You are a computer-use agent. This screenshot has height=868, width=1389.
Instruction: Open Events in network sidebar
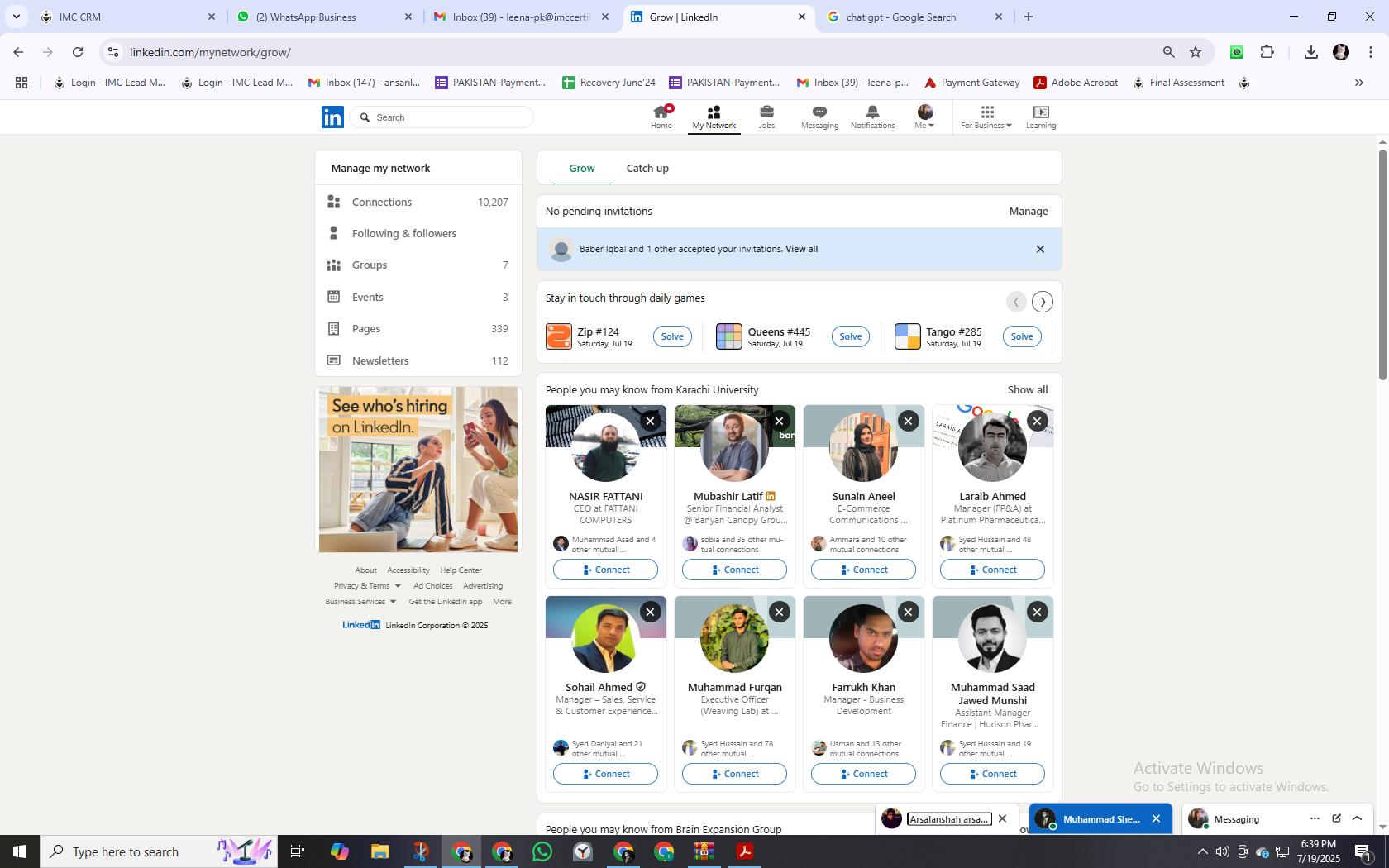click(x=418, y=297)
